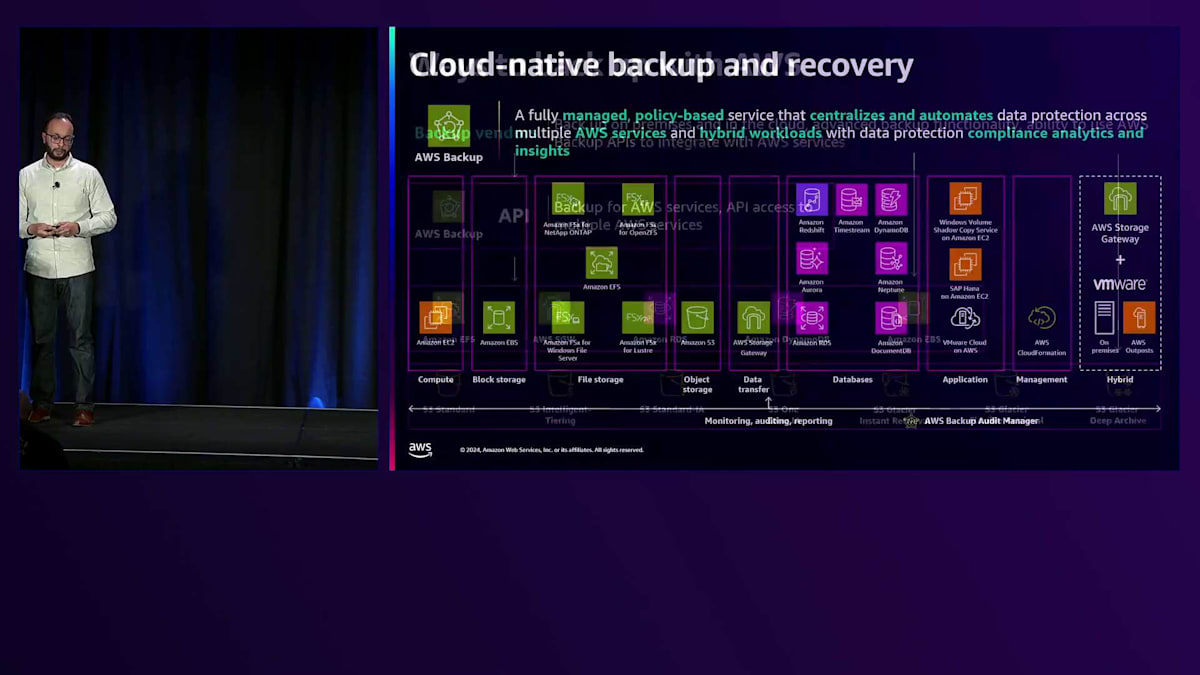Click the Amazon FSx for OpenZFS icon

(x=638, y=199)
